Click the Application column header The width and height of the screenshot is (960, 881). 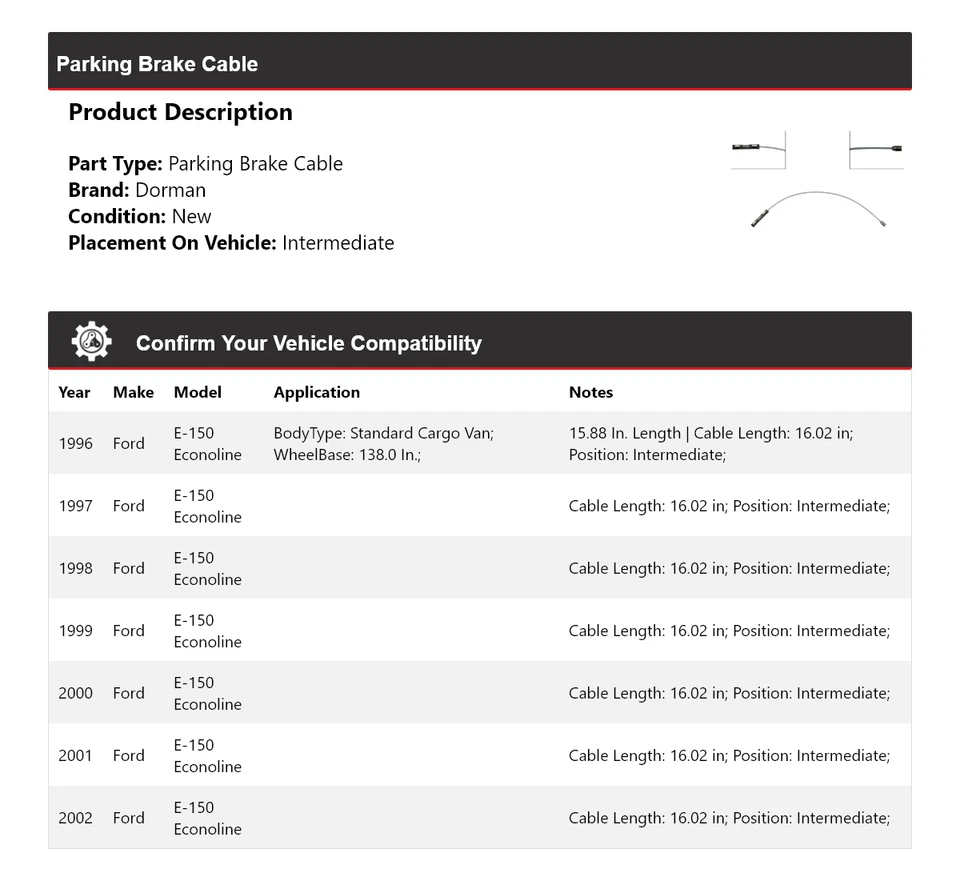point(316,392)
